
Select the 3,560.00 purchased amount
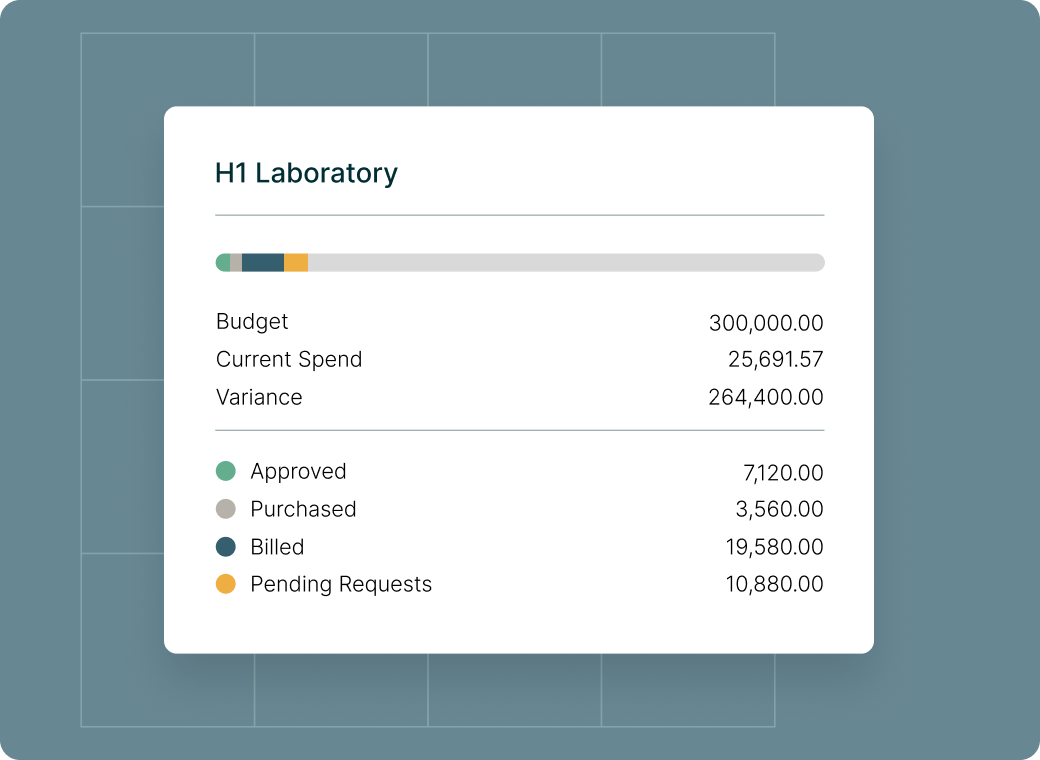779,509
